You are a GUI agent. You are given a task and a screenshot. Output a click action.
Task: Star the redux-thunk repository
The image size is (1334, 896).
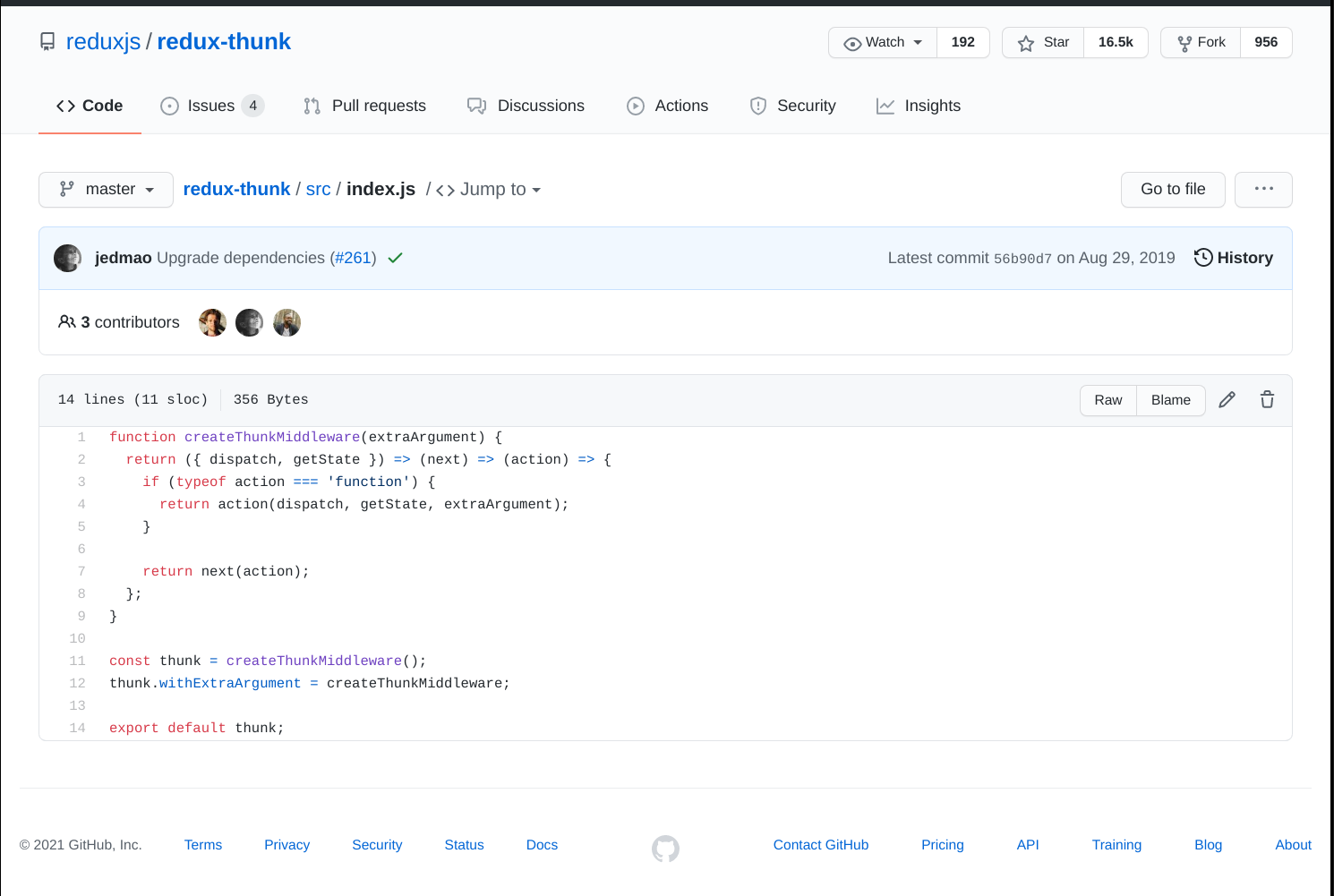1043,42
